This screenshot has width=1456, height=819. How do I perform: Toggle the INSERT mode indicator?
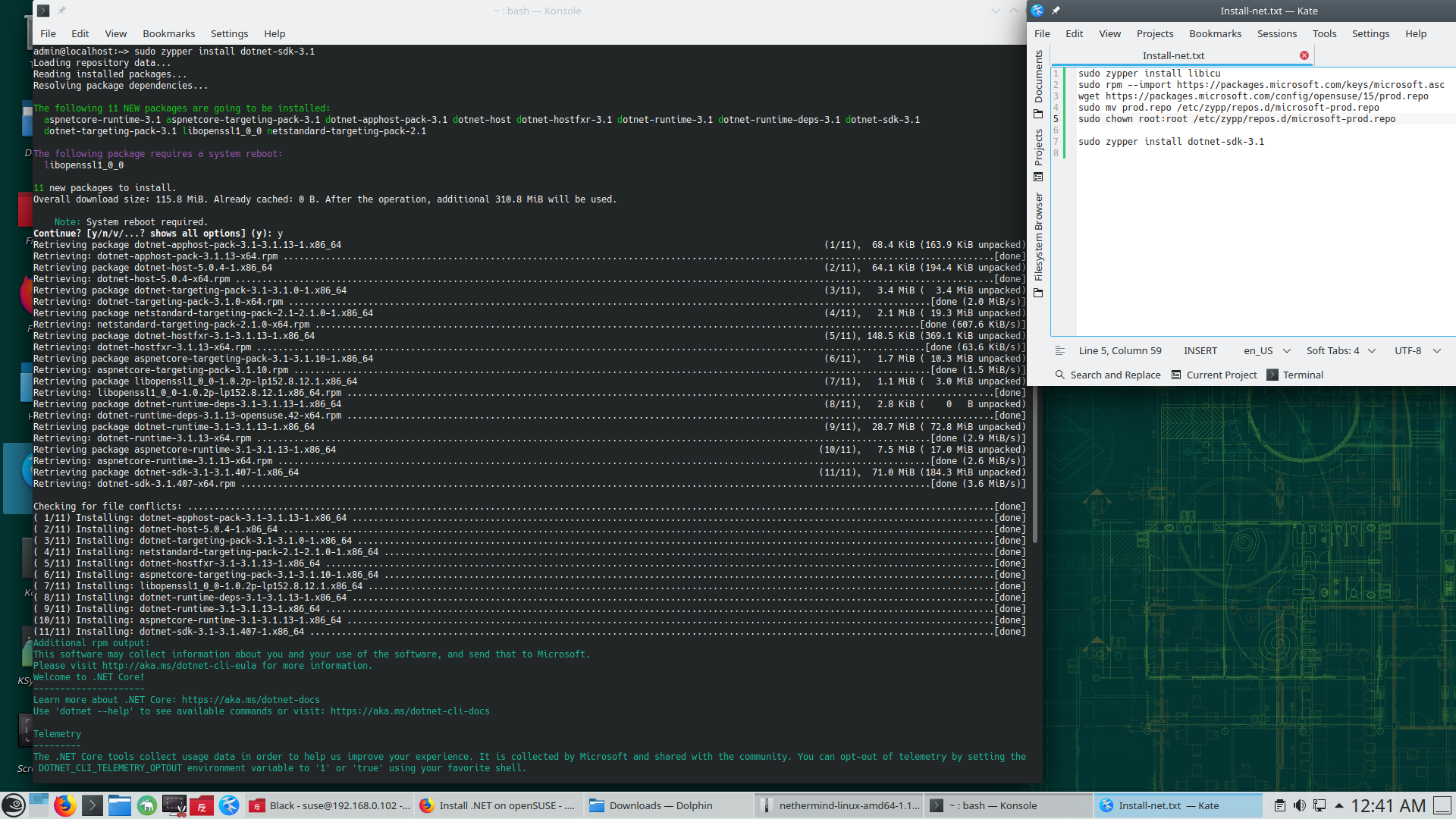point(1200,350)
